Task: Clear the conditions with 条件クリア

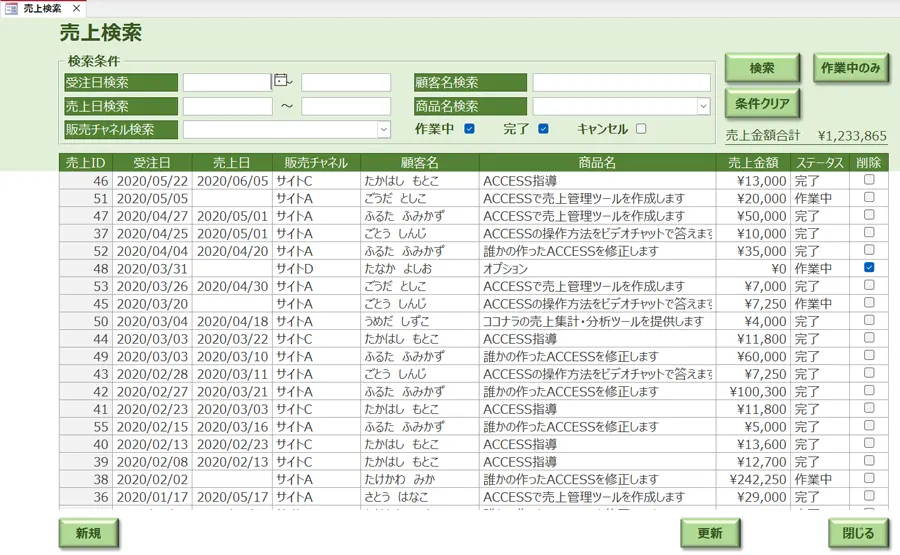Action: coord(762,103)
